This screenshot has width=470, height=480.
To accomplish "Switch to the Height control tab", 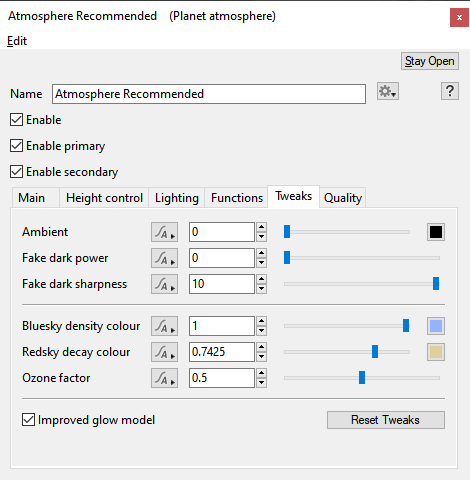I will pos(104,198).
